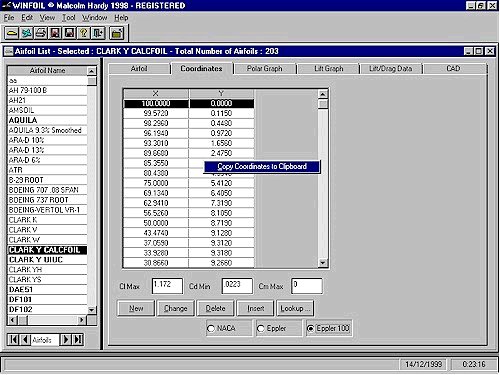
Task: Select the Eppler 100 radio option
Action: point(310,329)
